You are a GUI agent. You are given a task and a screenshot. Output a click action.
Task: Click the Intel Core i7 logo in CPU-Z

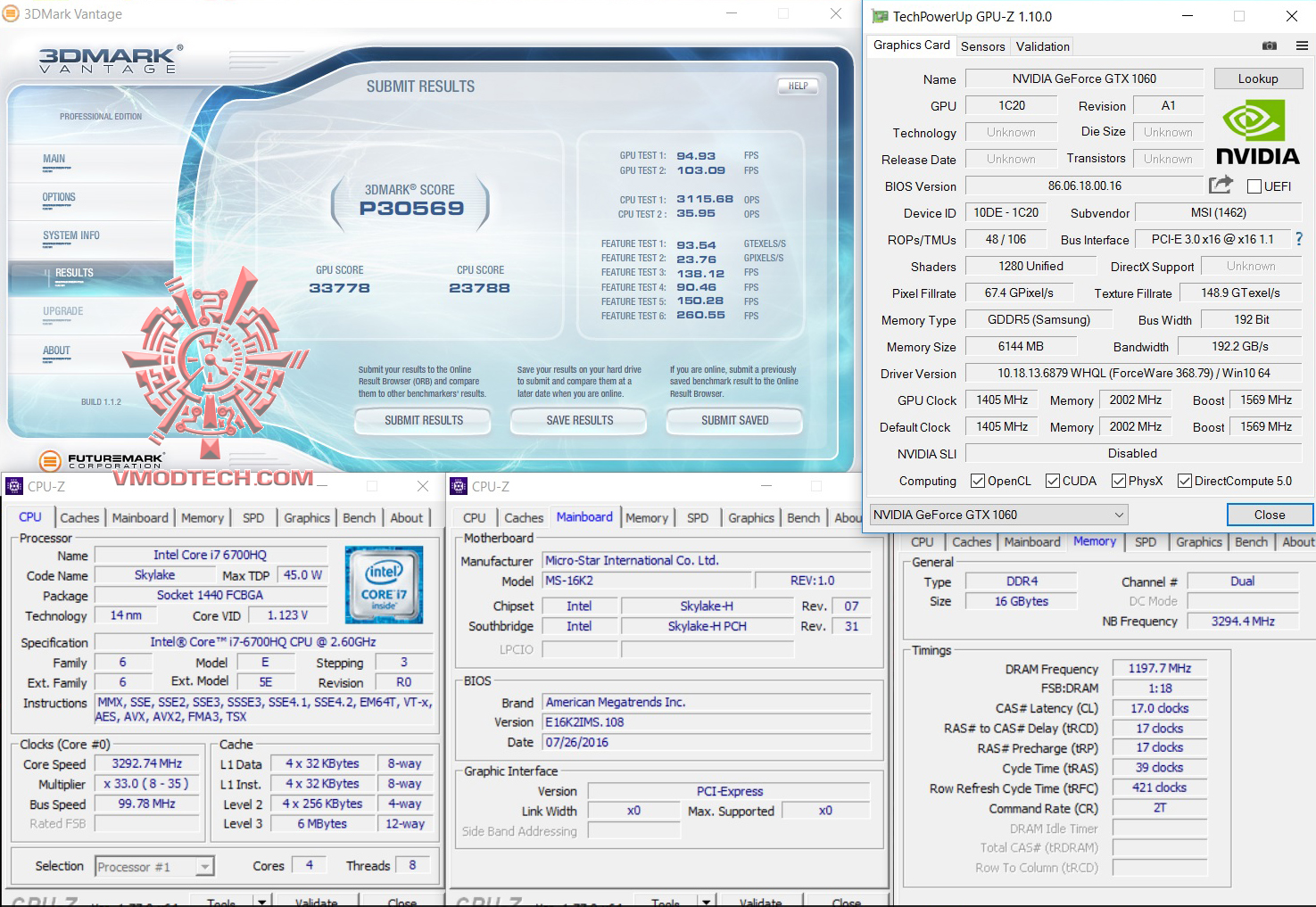pyautogui.click(x=384, y=584)
